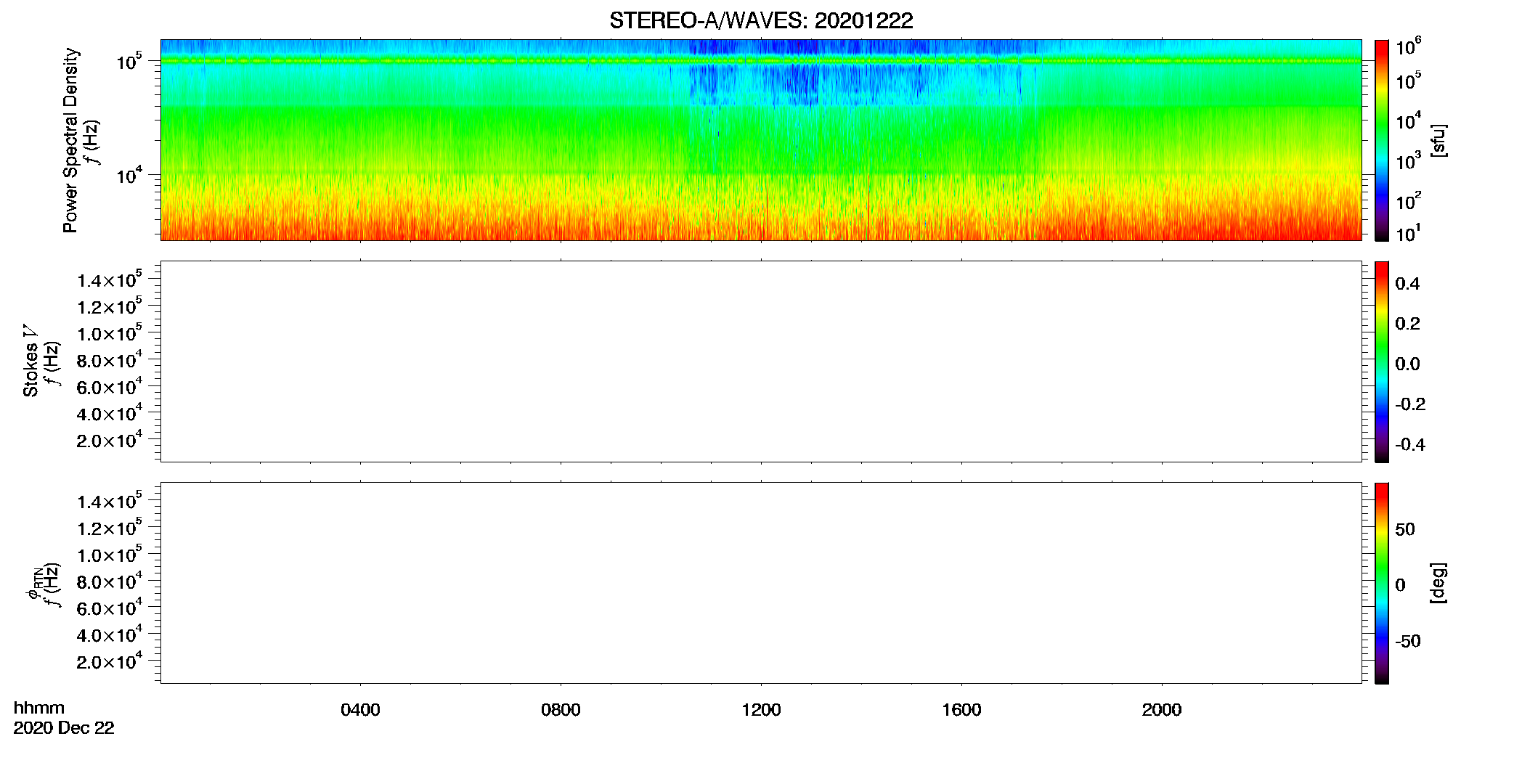This screenshot has width=1522, height=784.
Task: Click the 50 label on degree color bar
Action: 1405,529
